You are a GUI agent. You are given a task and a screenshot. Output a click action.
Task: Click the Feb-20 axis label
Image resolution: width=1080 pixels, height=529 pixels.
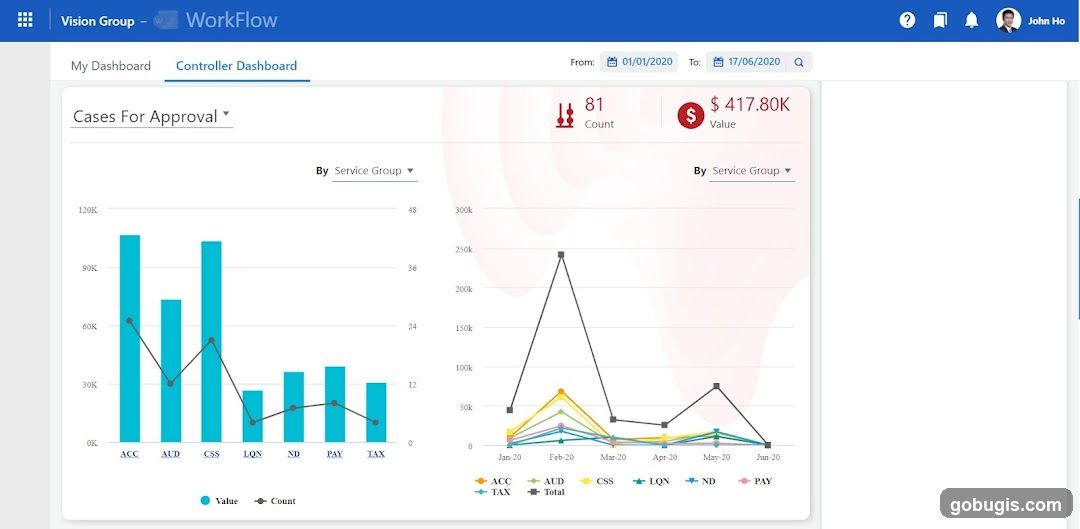[561, 457]
